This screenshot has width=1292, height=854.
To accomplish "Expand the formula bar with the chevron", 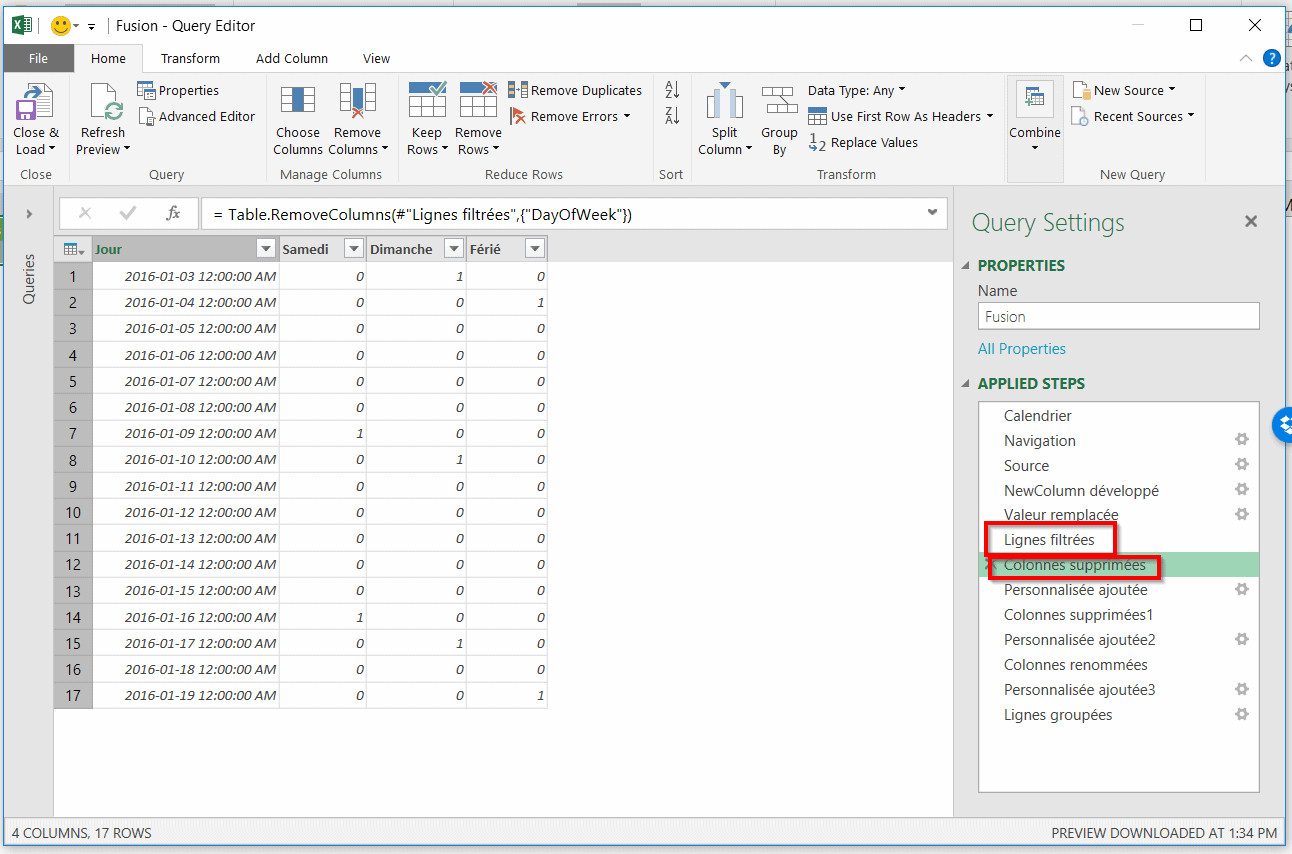I will click(932, 213).
